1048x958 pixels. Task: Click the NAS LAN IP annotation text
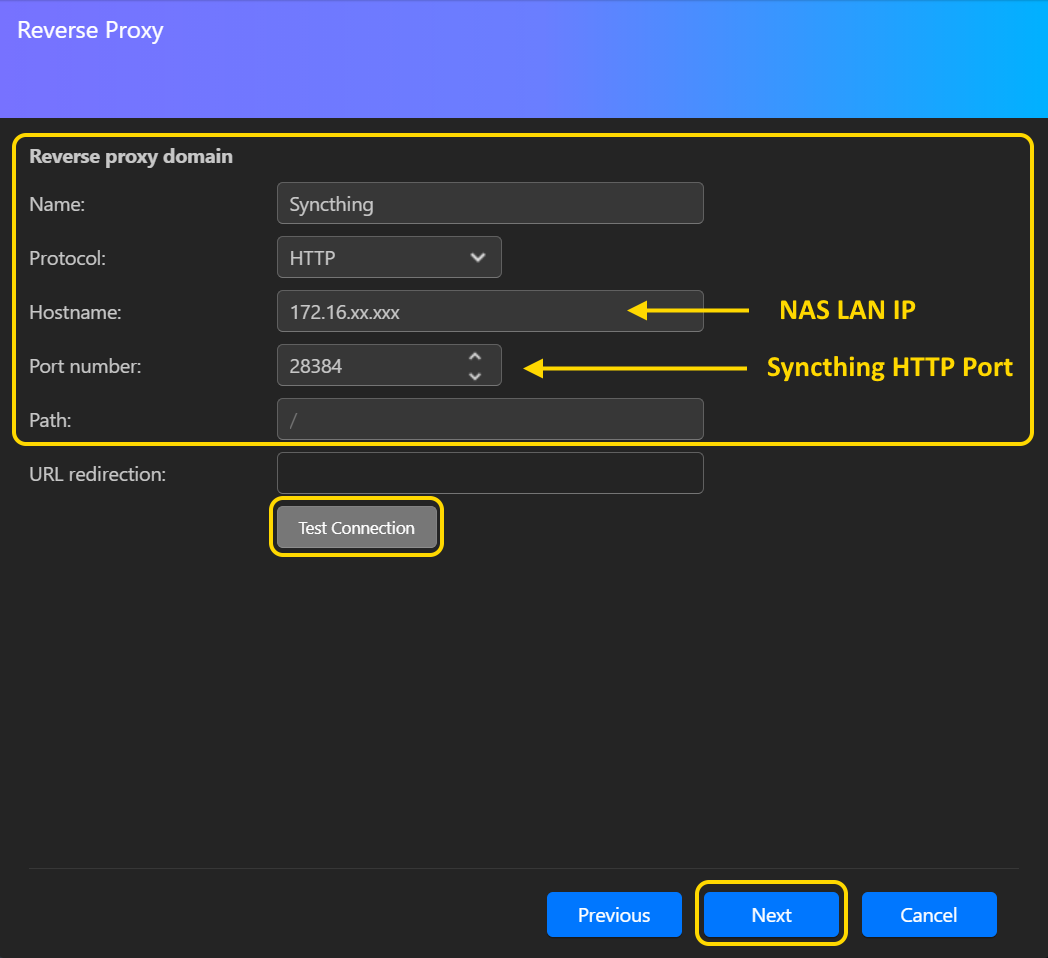click(x=847, y=310)
